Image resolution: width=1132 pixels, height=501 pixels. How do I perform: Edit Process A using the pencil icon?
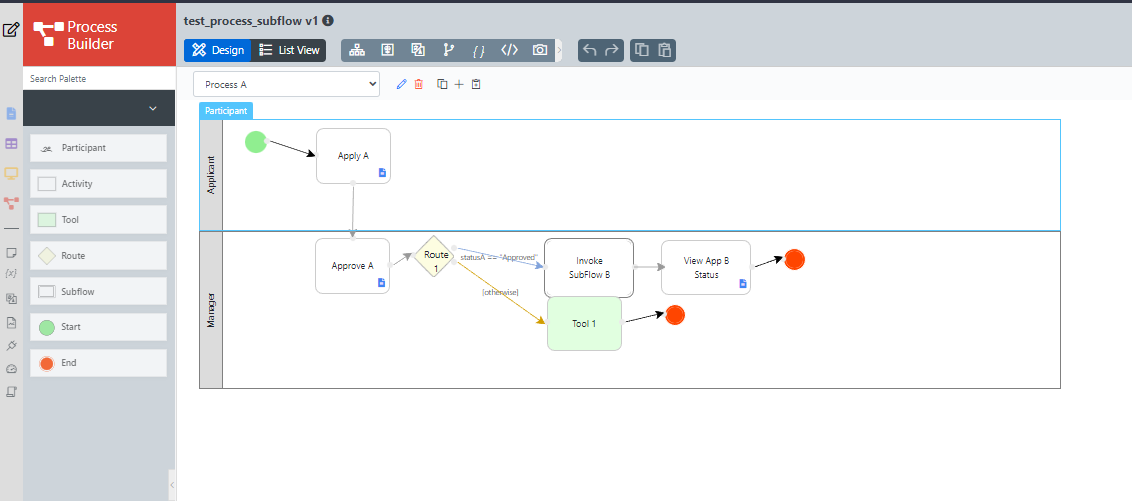402,84
